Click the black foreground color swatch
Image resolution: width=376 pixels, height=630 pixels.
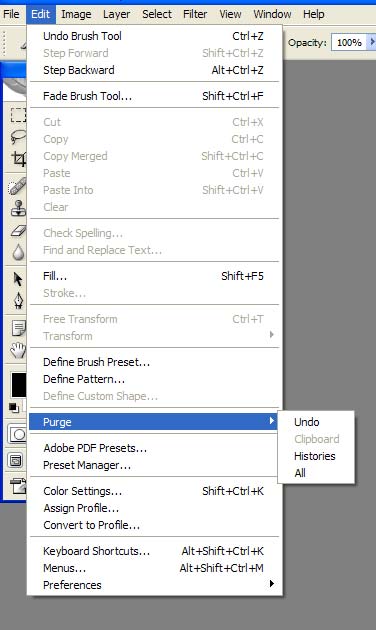point(18,385)
